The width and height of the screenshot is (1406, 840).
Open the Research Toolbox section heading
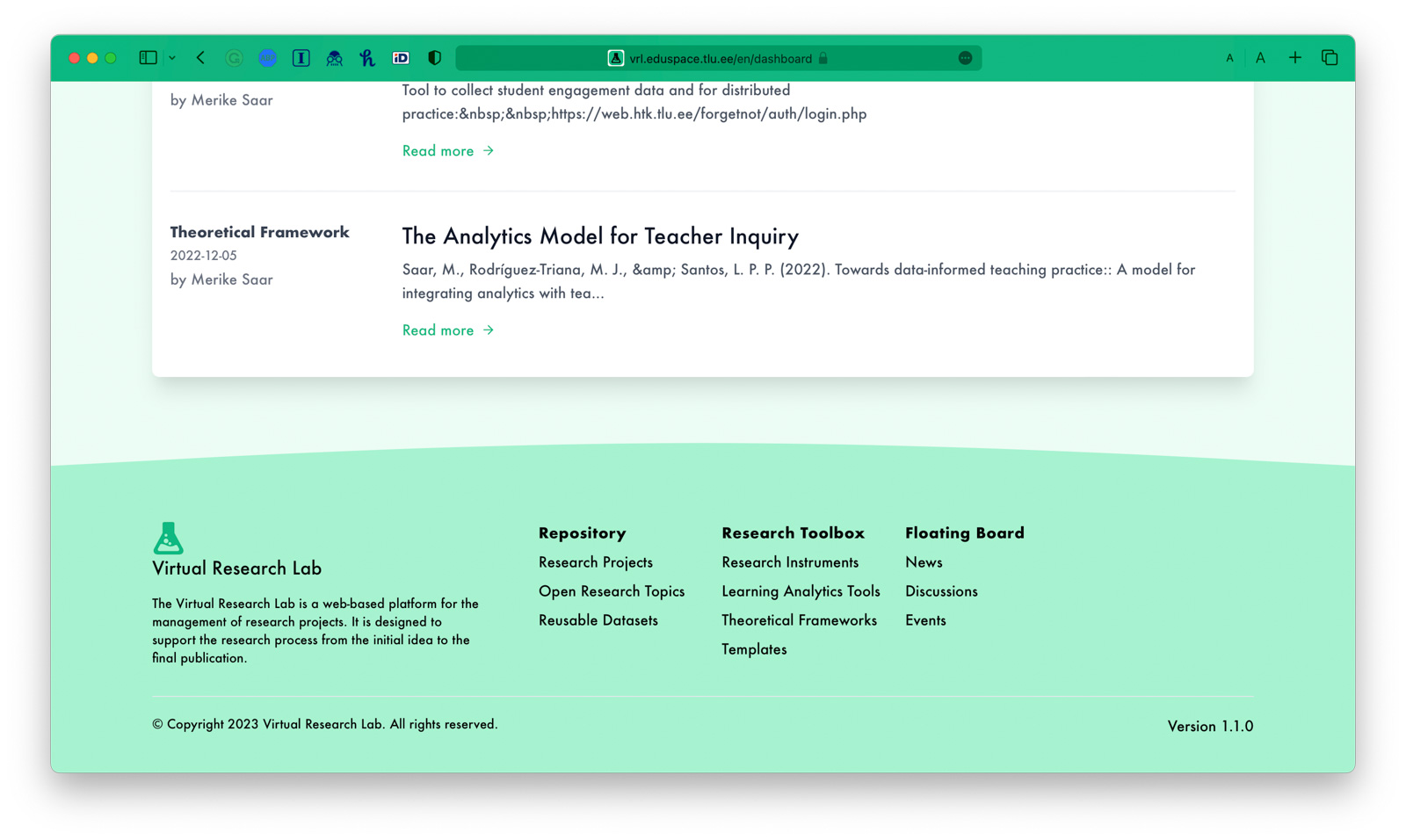click(793, 532)
